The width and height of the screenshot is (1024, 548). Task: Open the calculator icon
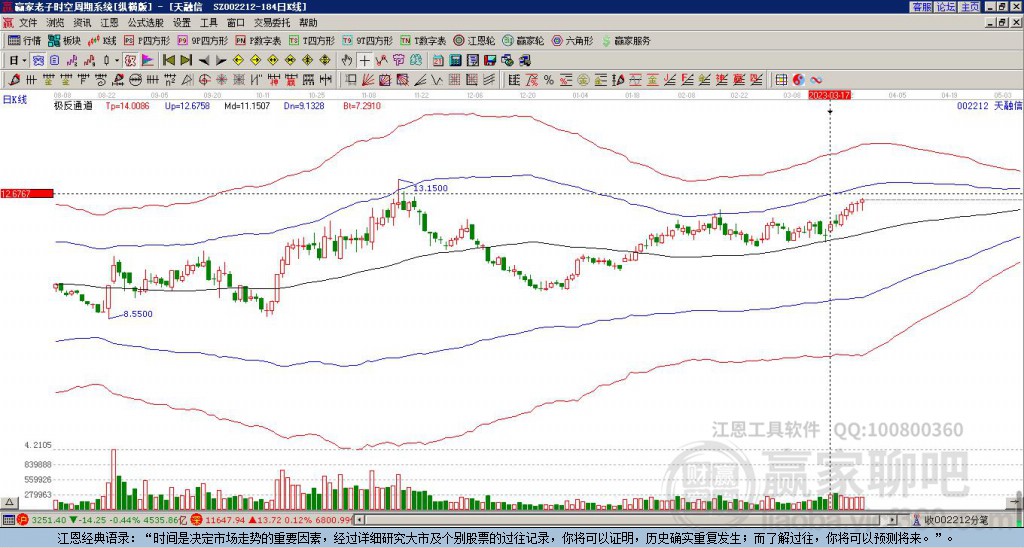point(455,61)
